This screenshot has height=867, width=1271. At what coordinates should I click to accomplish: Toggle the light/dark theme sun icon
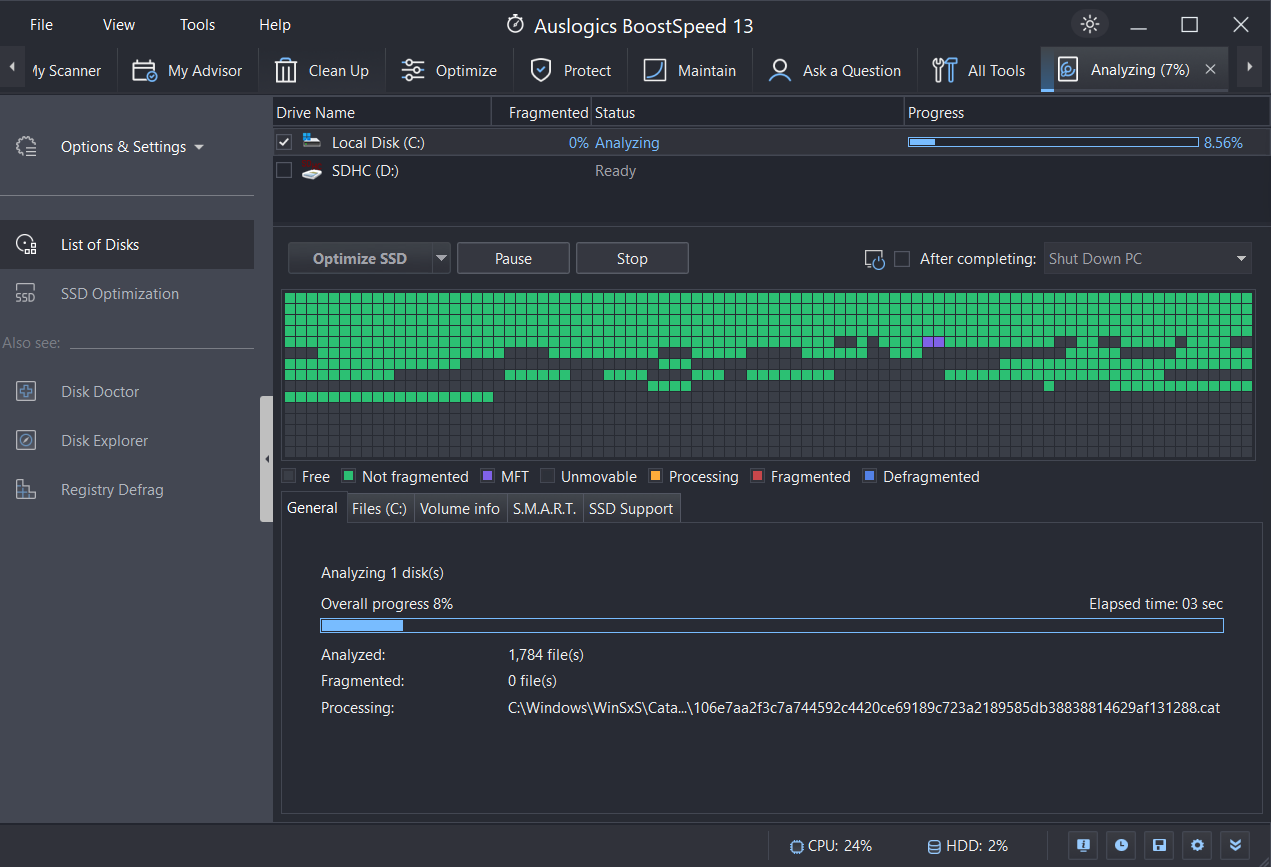[1089, 25]
